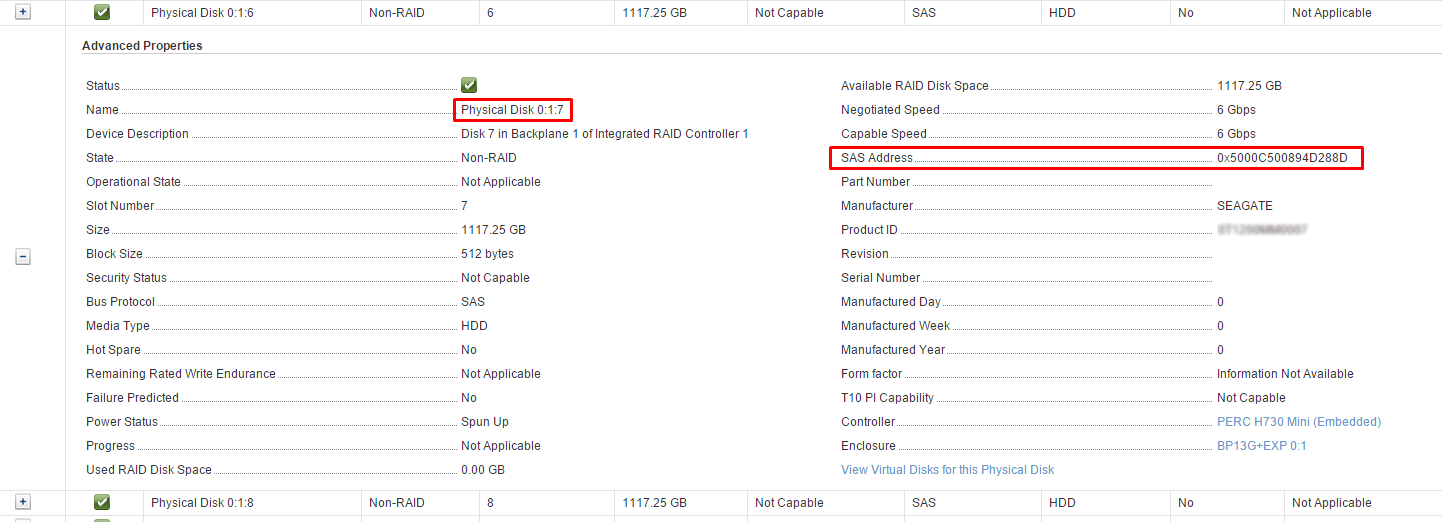View Virtual Disks for this Physical Disk
This screenshot has width=1442, height=522.
pyautogui.click(x=947, y=470)
